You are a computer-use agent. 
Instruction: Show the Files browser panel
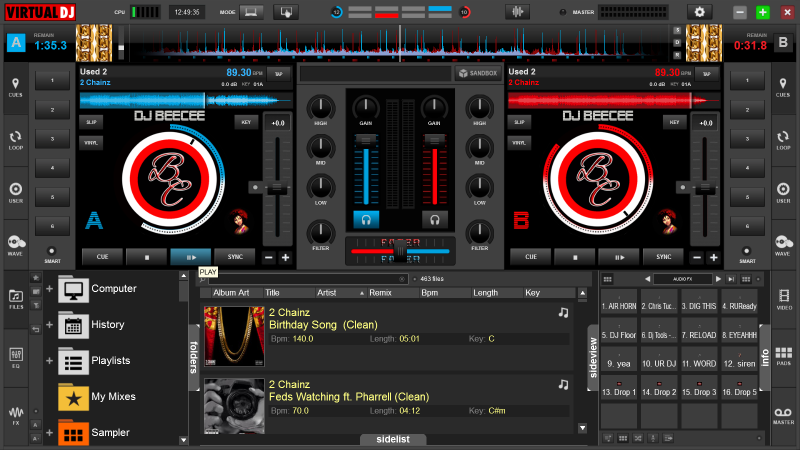point(16,299)
